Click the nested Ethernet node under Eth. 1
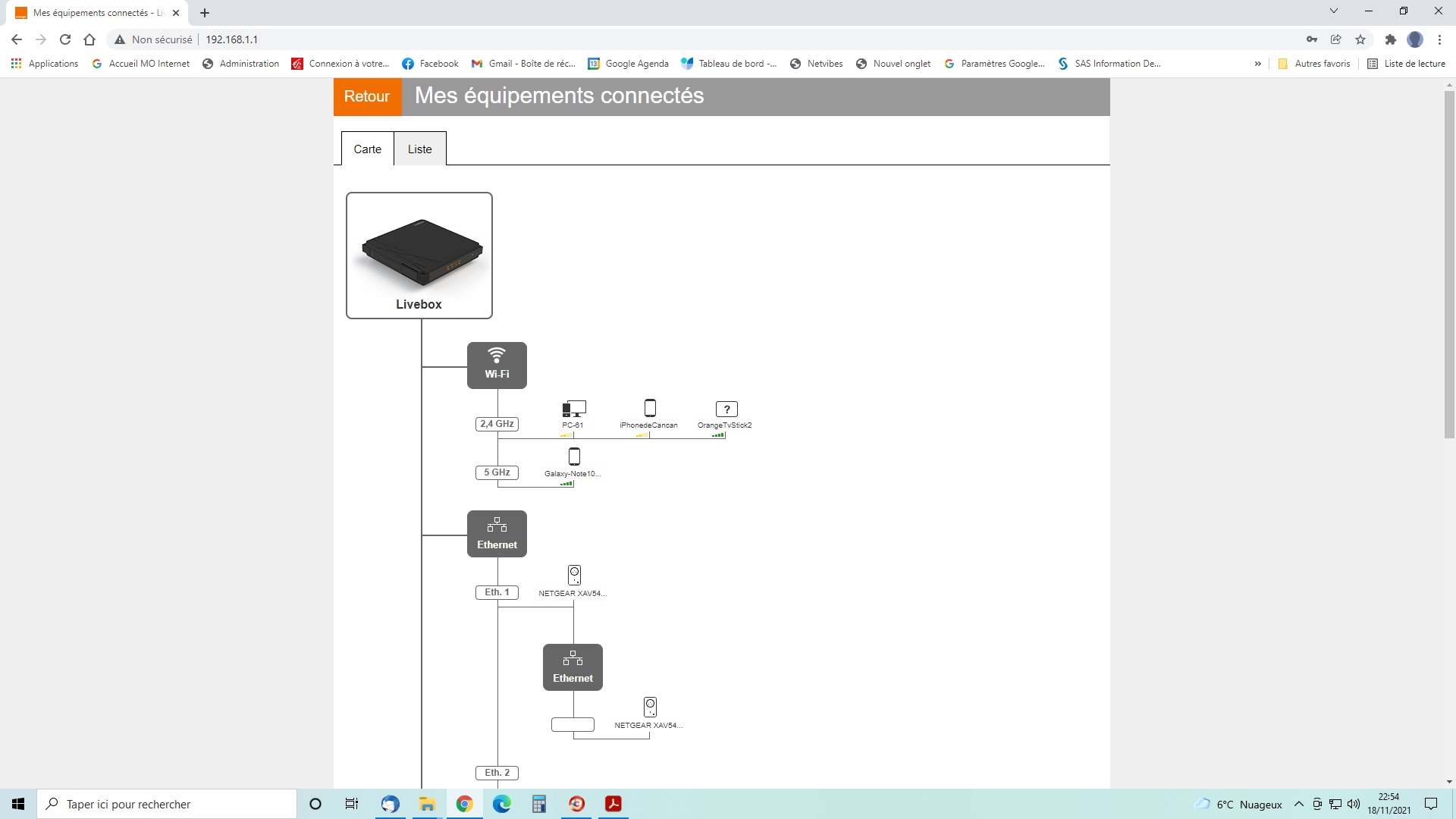Image resolution: width=1456 pixels, height=819 pixels. tap(573, 667)
